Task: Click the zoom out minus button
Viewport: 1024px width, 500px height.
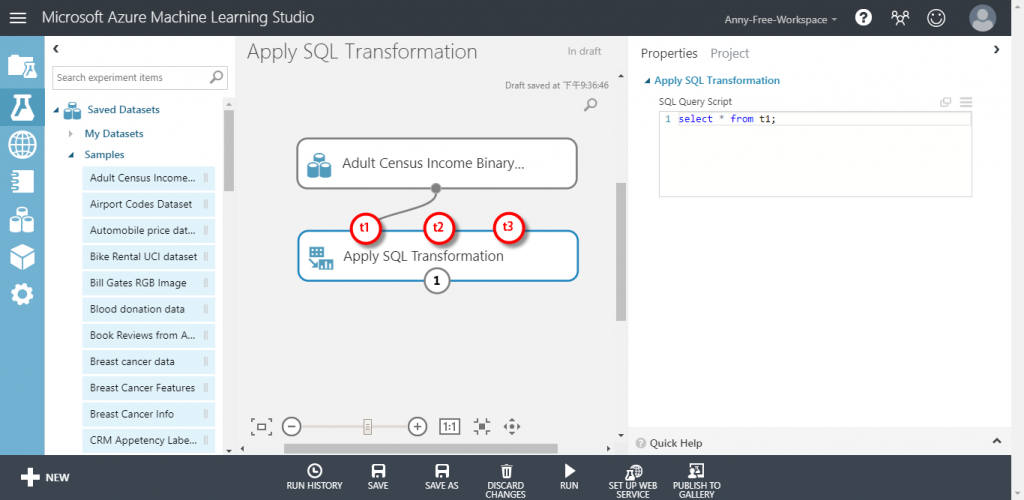Action: point(291,427)
